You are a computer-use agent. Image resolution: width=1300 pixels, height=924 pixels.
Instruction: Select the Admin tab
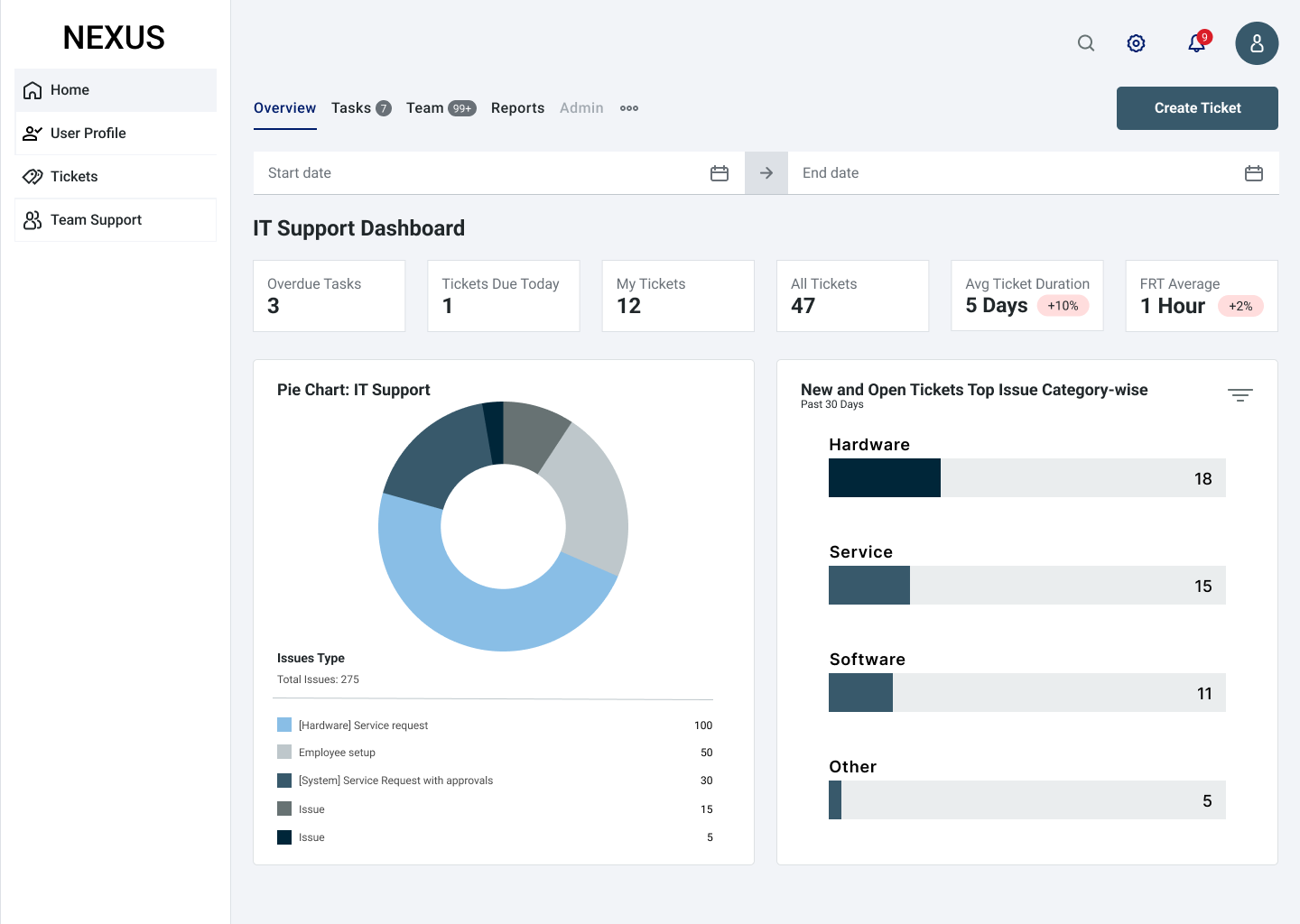pos(581,108)
